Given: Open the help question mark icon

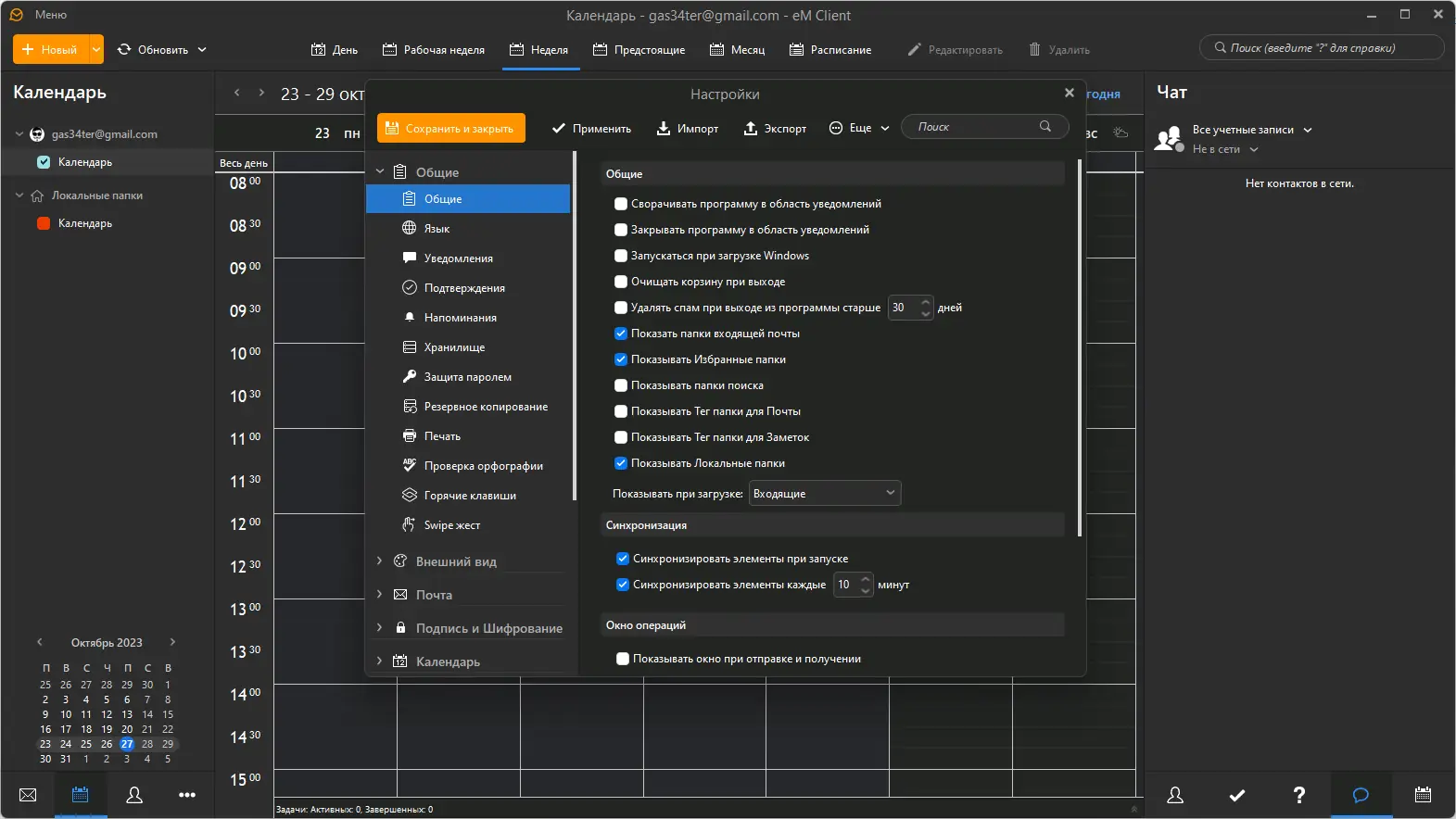Looking at the screenshot, I should (1298, 795).
